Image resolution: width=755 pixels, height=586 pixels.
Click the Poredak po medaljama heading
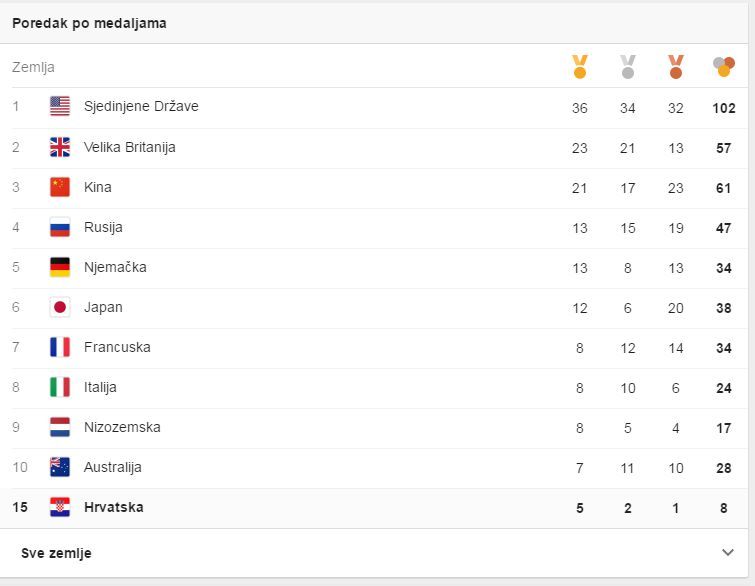click(89, 23)
